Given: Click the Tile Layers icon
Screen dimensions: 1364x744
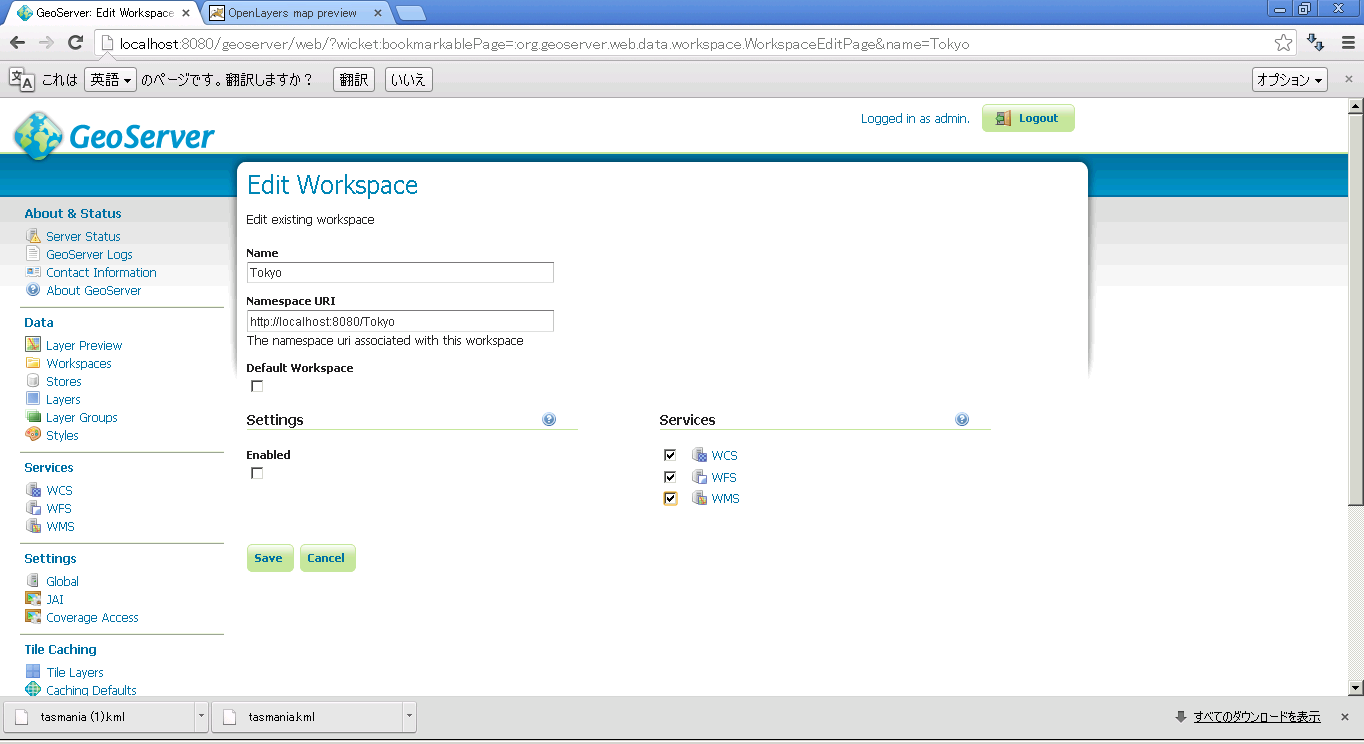Looking at the screenshot, I should 33,672.
